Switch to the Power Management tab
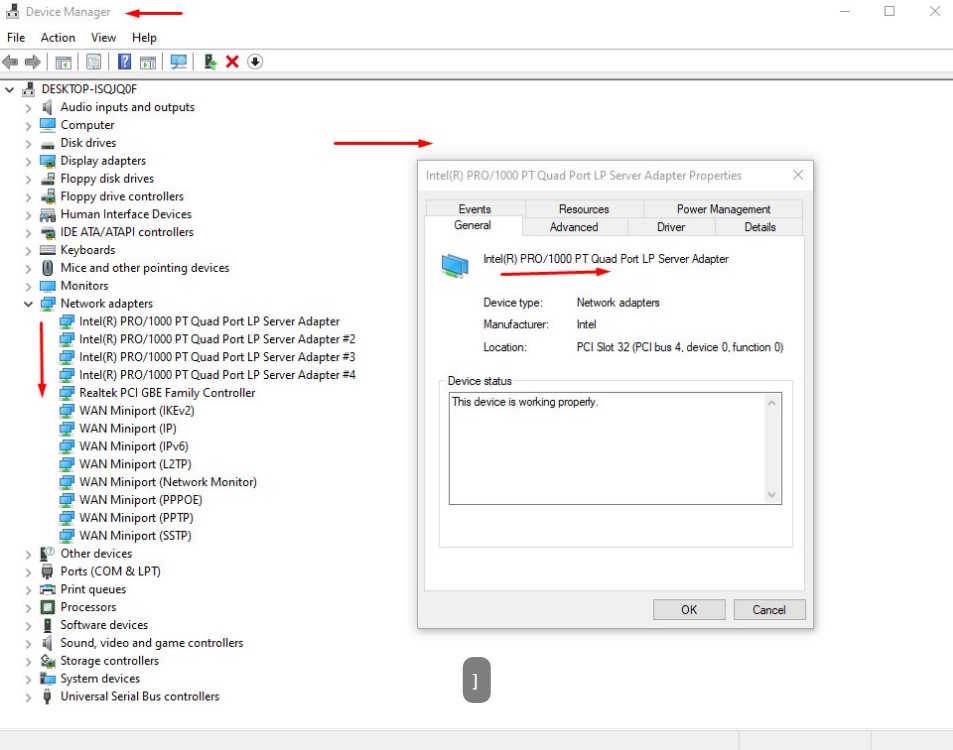The image size is (953, 750). 723,208
